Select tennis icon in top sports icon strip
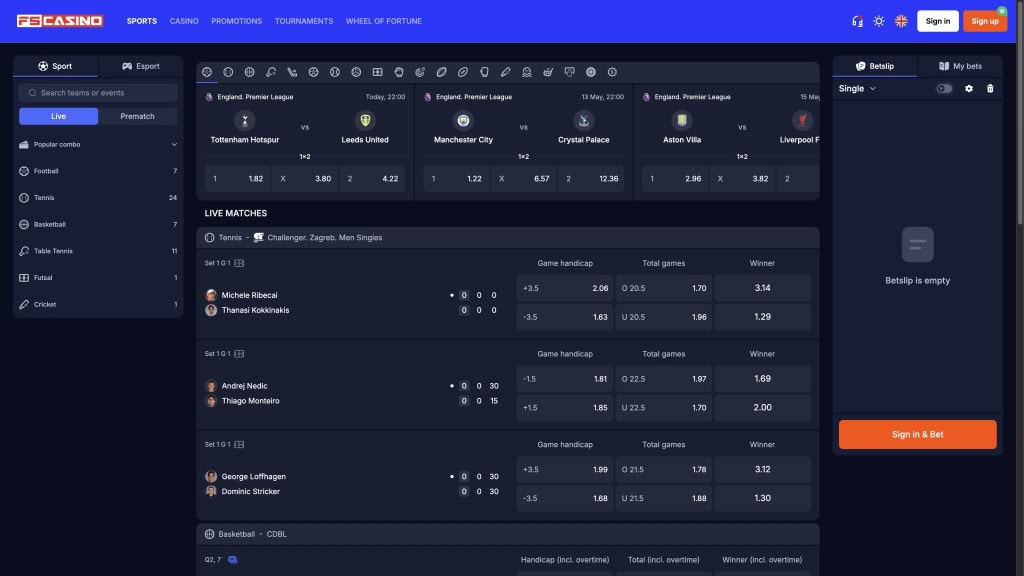This screenshot has height=576, width=1024. click(228, 72)
